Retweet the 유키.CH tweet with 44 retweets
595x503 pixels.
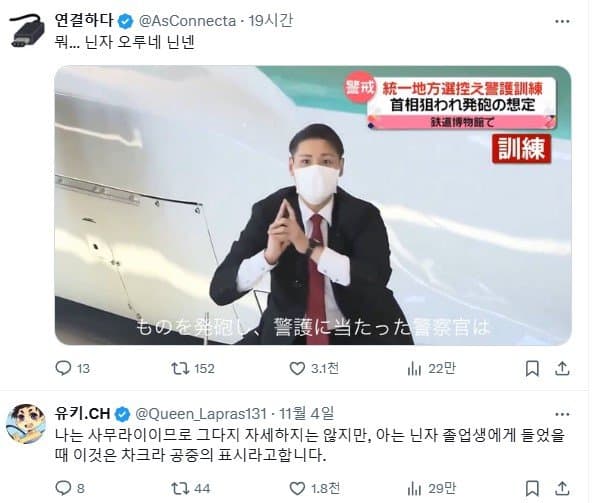click(x=190, y=488)
